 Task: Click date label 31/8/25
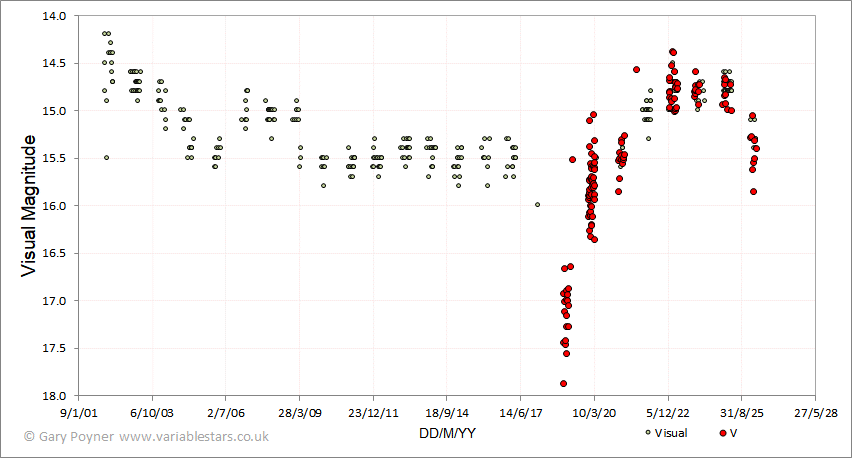click(x=742, y=413)
